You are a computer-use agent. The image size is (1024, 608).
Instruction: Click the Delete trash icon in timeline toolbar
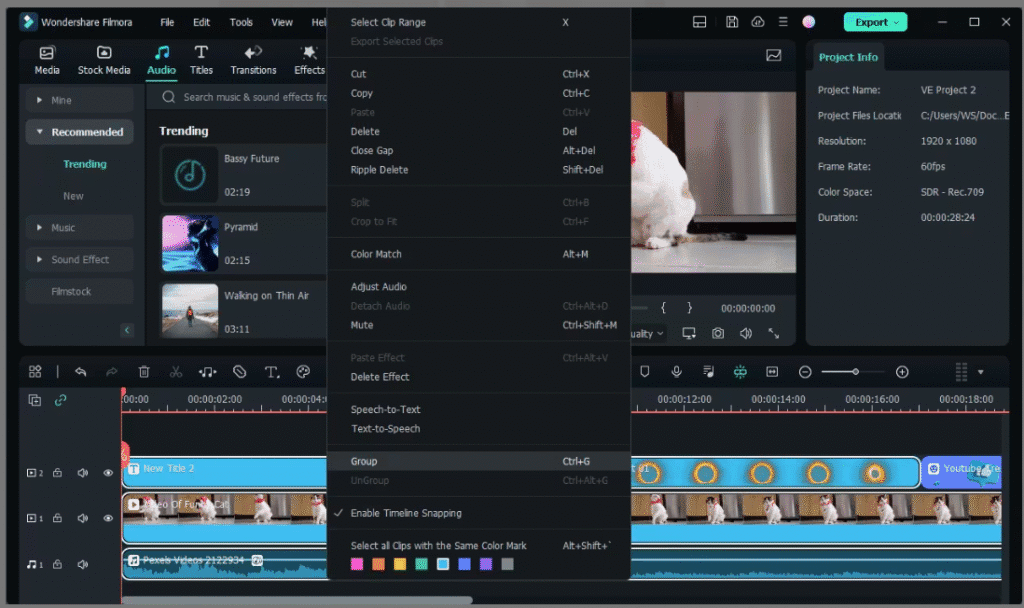[144, 372]
